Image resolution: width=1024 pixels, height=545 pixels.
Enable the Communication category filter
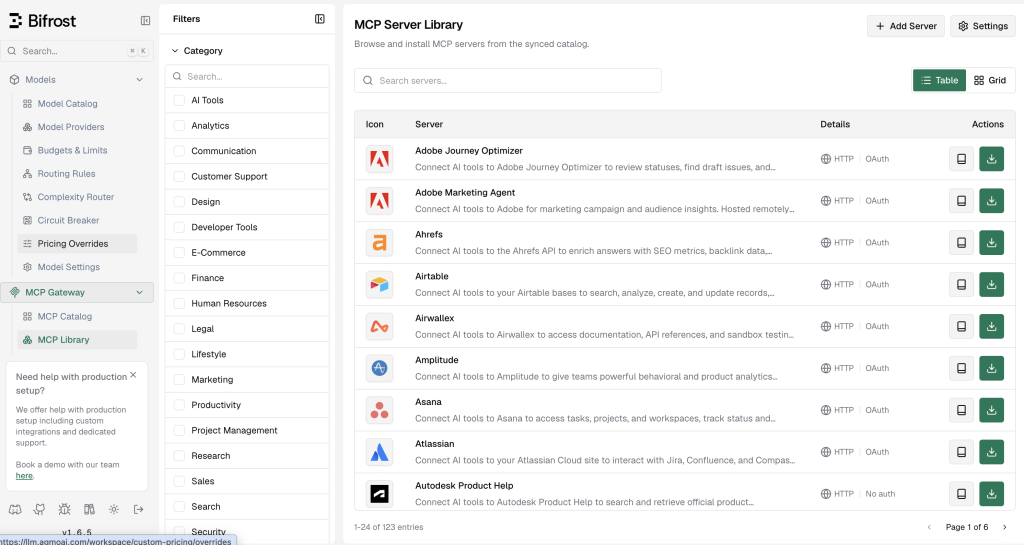tap(179, 151)
